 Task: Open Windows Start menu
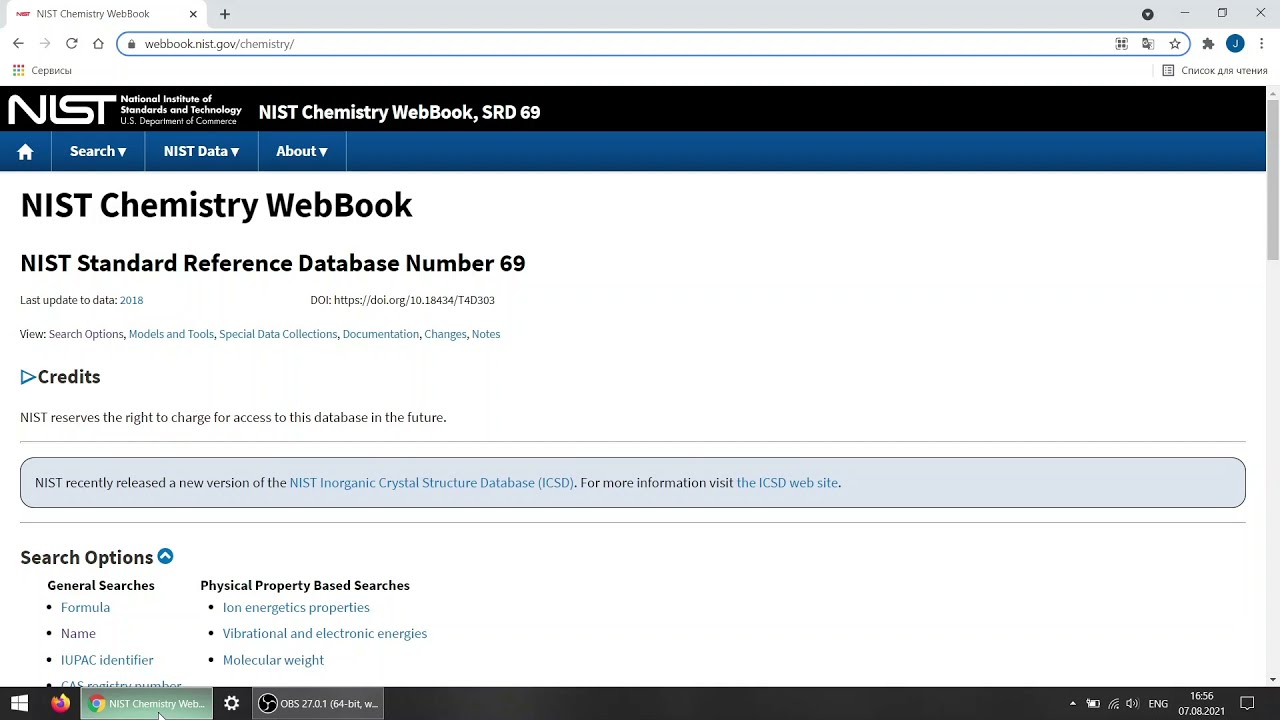click(19, 704)
